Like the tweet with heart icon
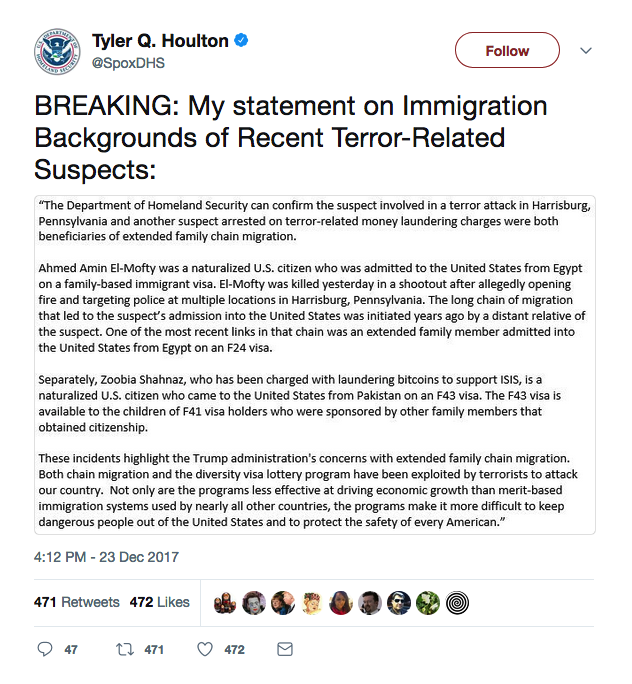The height and width of the screenshot is (684, 632). pyautogui.click(x=205, y=650)
